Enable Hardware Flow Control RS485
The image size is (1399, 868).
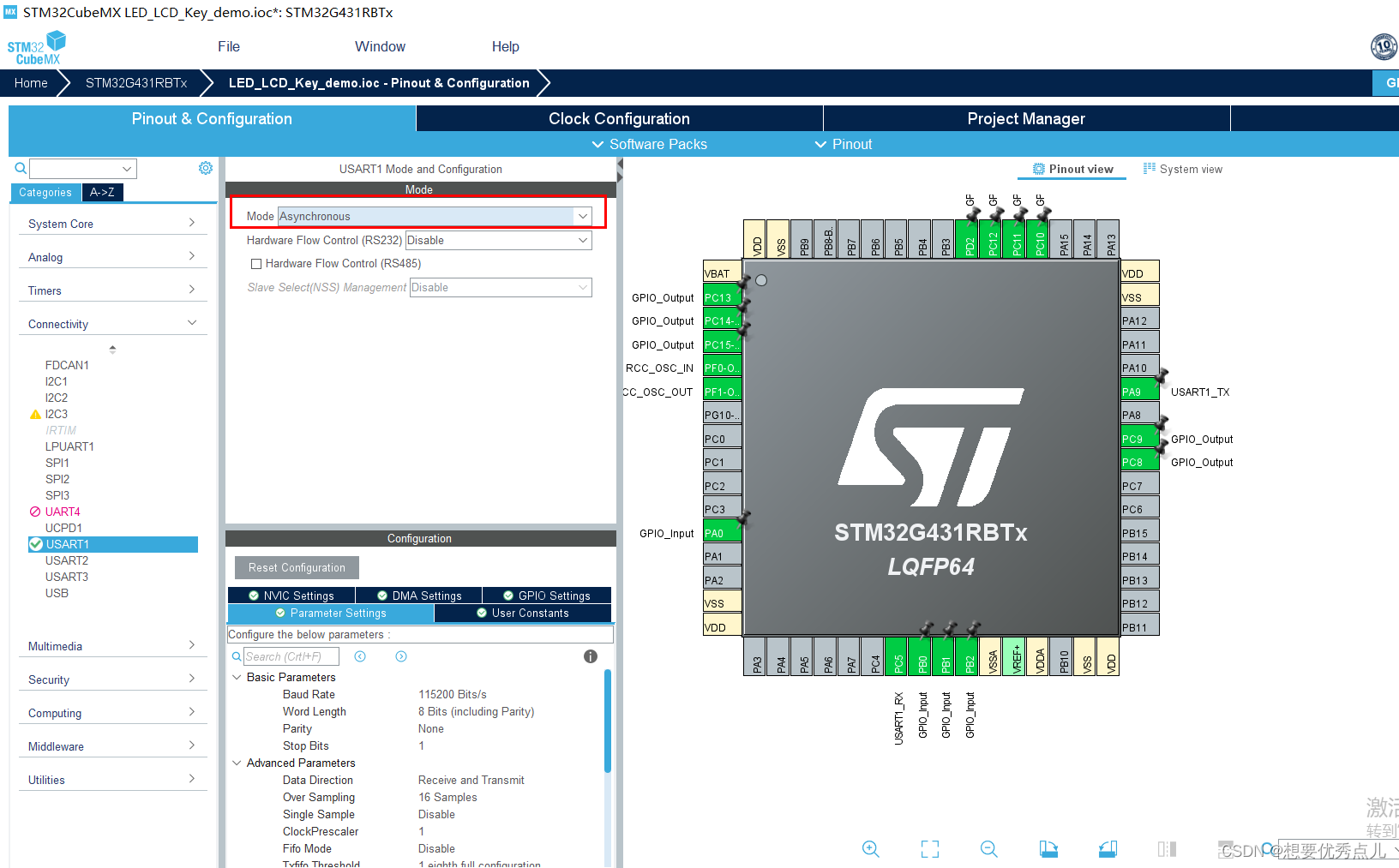255,263
